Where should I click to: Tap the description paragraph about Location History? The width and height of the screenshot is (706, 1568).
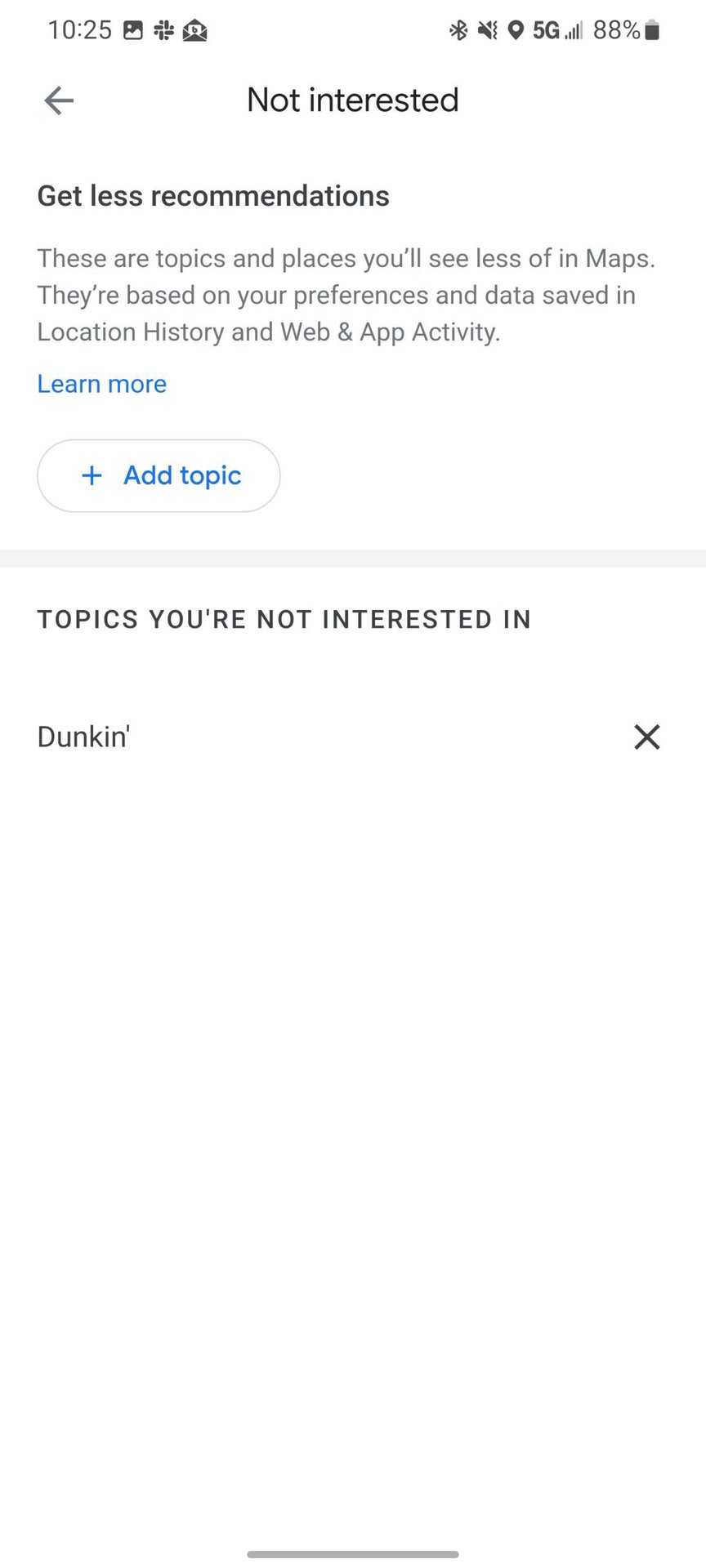coord(346,295)
